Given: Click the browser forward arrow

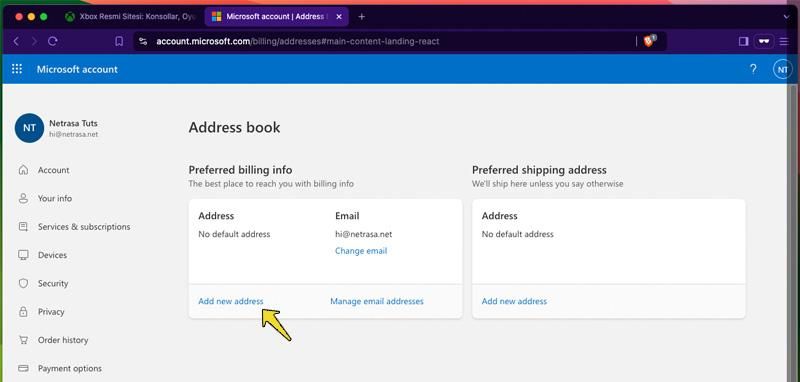Looking at the screenshot, I should 34,41.
